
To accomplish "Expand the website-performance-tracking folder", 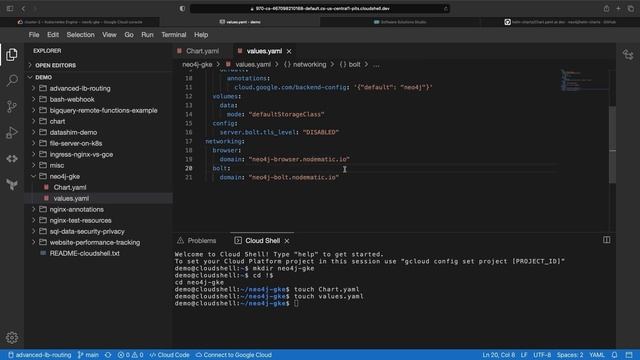I will pyautogui.click(x=95, y=242).
